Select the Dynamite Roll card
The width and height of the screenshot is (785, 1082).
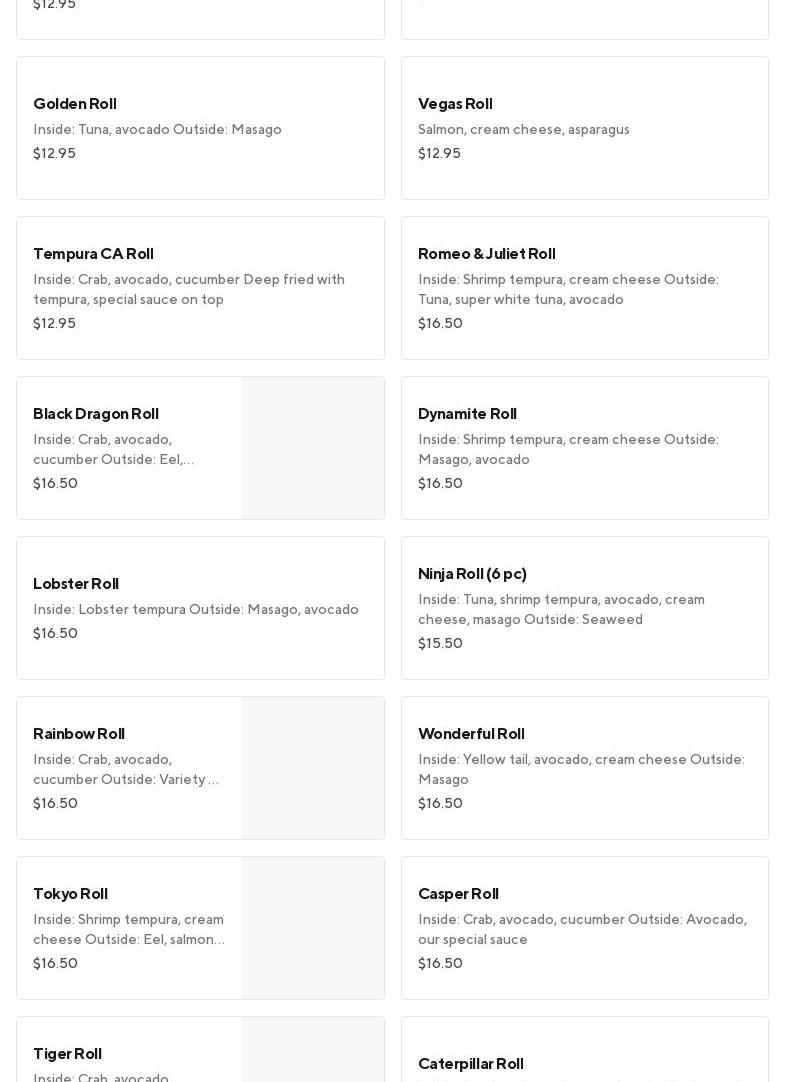tap(584, 448)
